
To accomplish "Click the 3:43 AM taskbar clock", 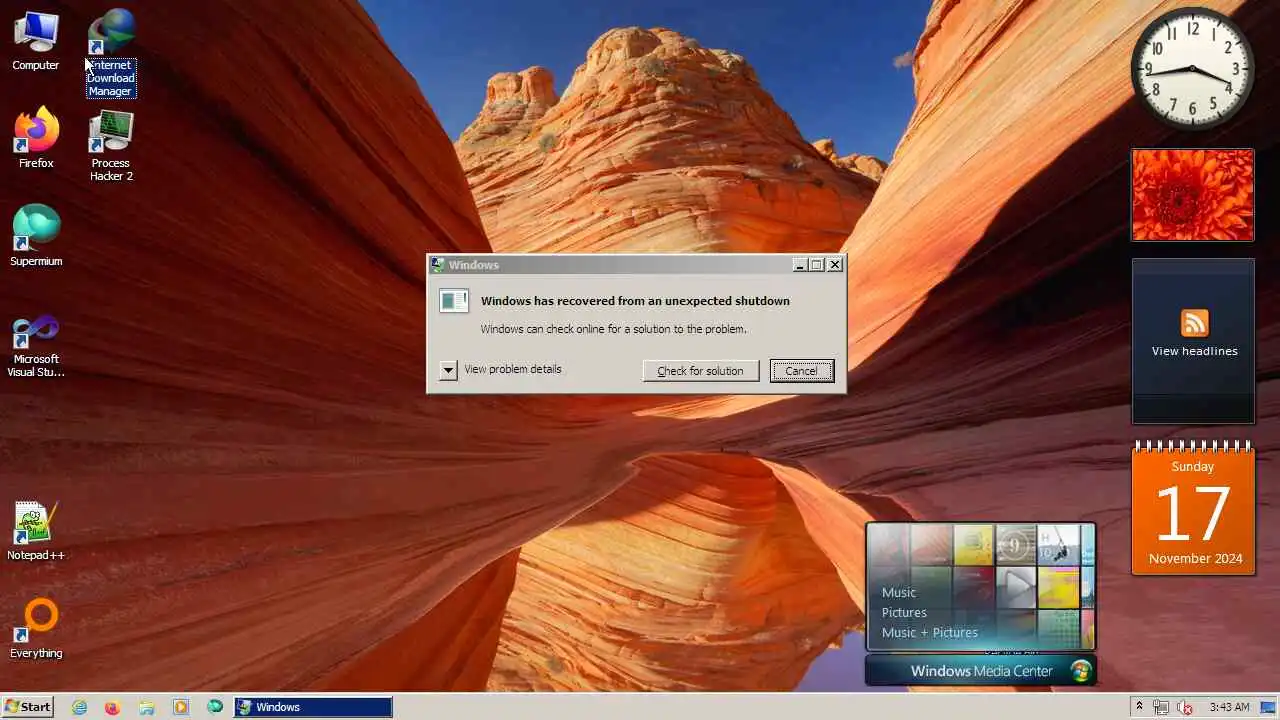I will coord(1229,707).
